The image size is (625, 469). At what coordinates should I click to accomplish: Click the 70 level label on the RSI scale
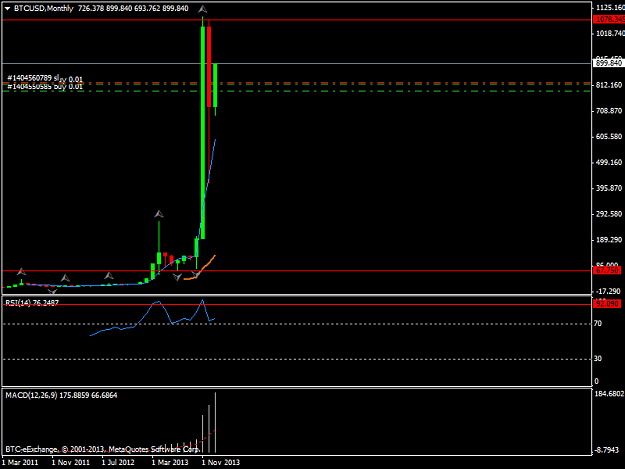click(x=598, y=324)
